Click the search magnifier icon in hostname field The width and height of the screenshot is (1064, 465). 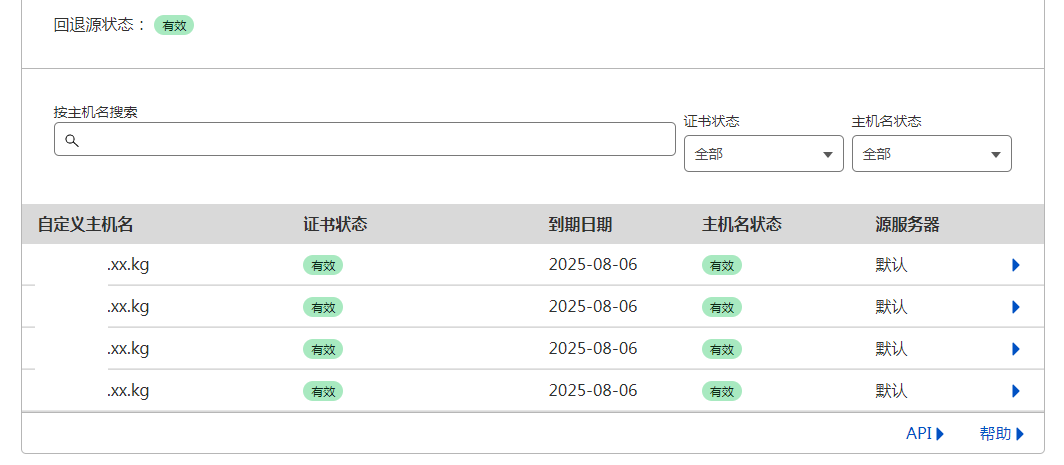72,141
